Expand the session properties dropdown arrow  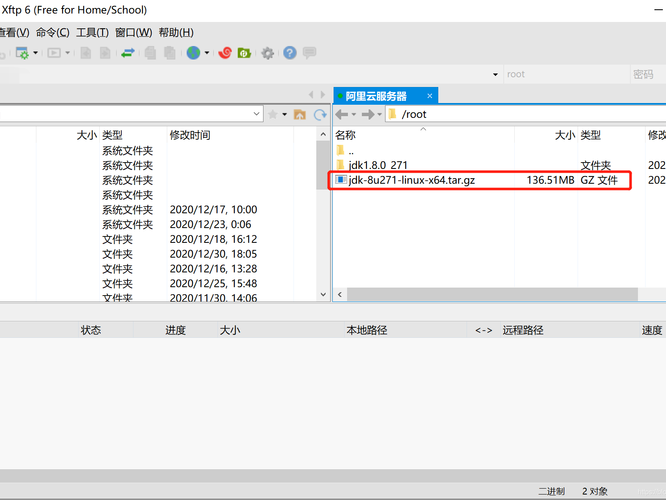point(36,53)
